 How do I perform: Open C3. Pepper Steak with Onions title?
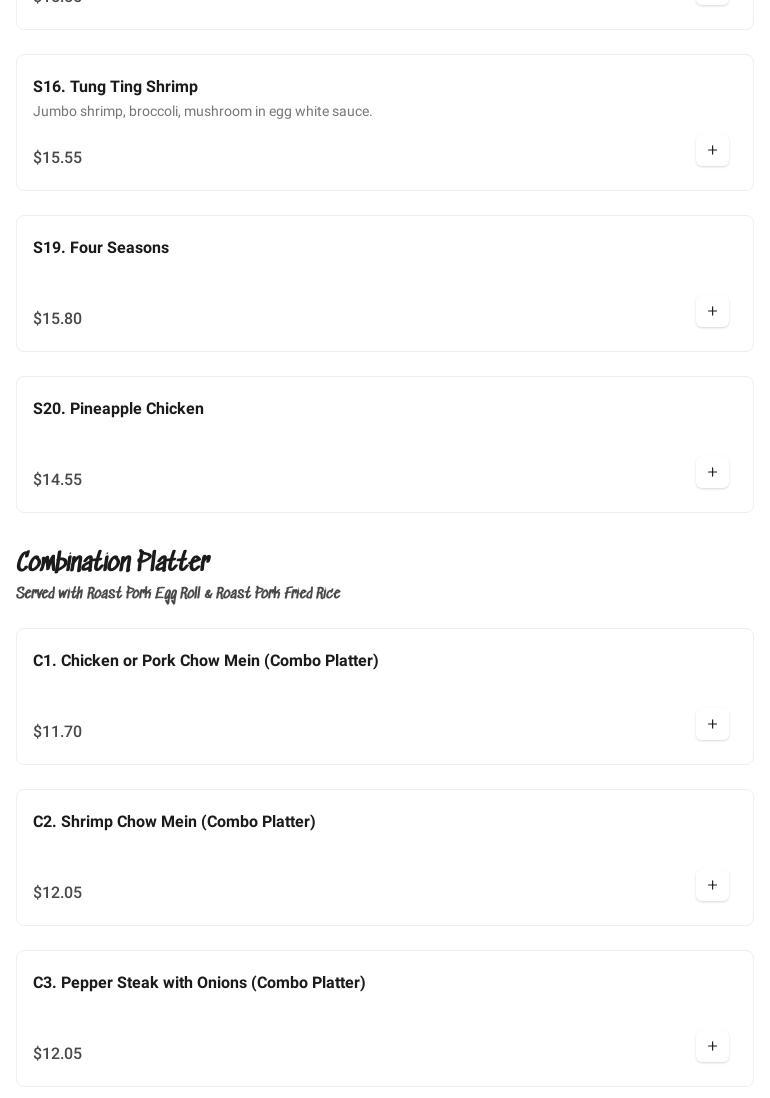[x=199, y=983]
